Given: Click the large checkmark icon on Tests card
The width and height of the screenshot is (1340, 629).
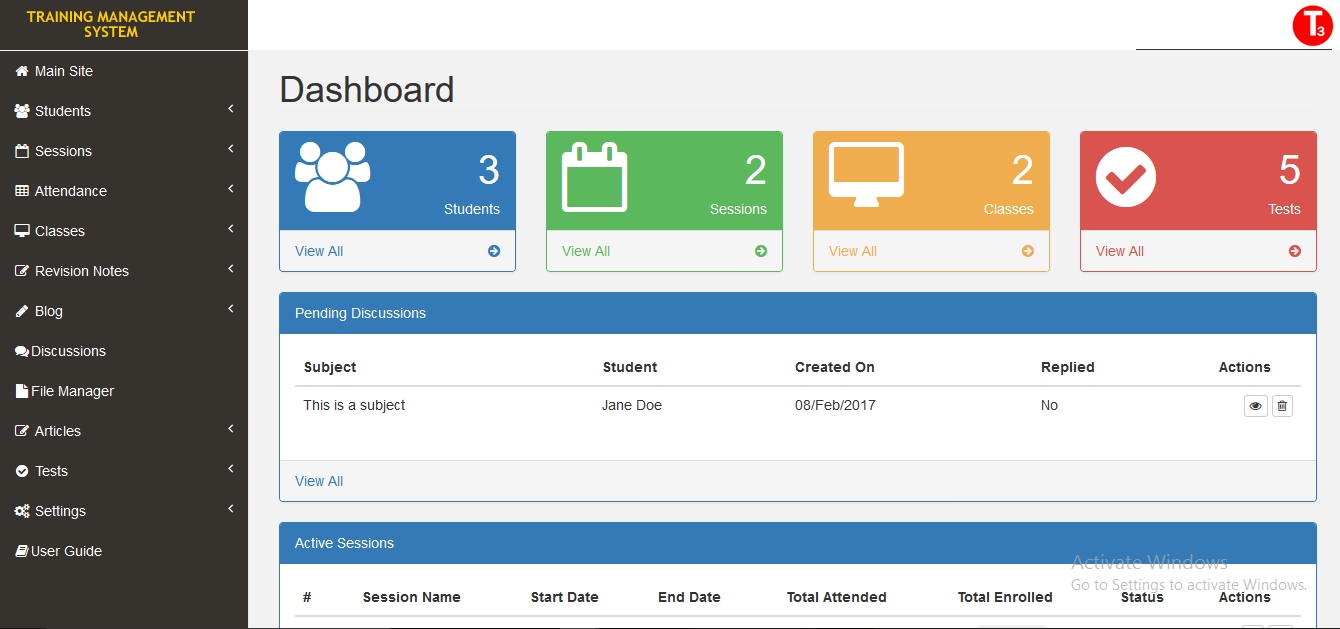Looking at the screenshot, I should coord(1126,178).
